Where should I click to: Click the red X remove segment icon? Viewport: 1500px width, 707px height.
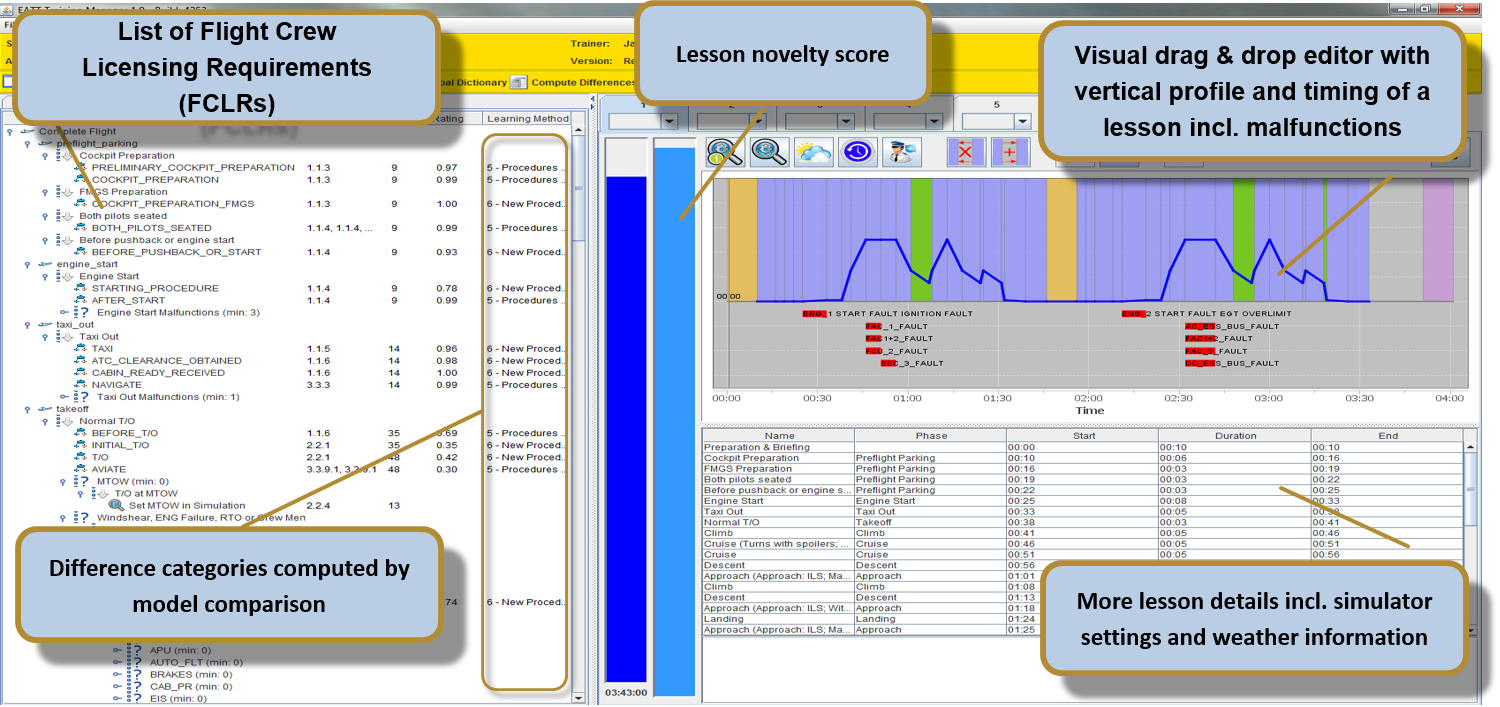click(x=965, y=152)
